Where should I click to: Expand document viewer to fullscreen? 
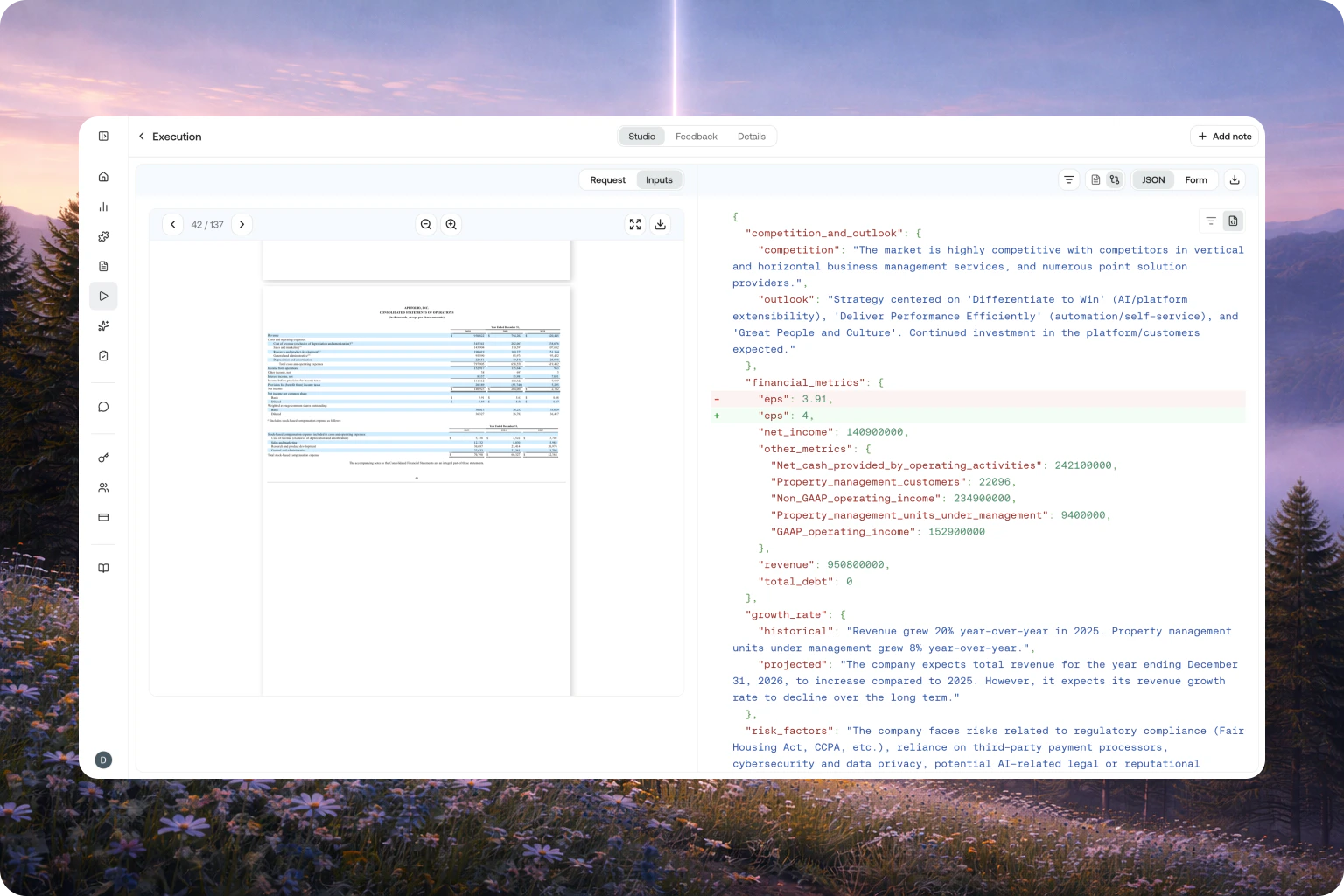point(635,225)
